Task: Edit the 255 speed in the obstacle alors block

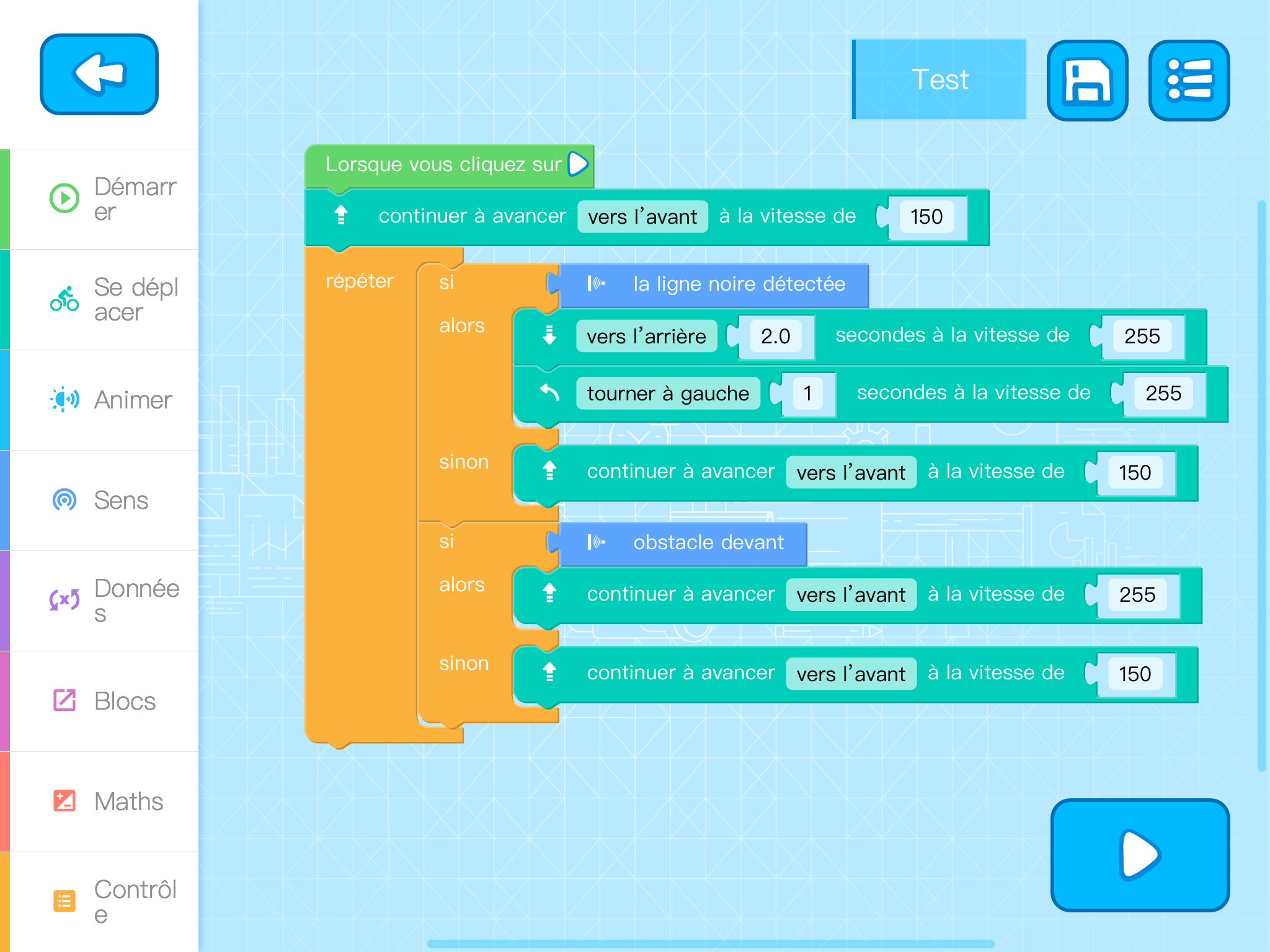Action: coord(1137,595)
